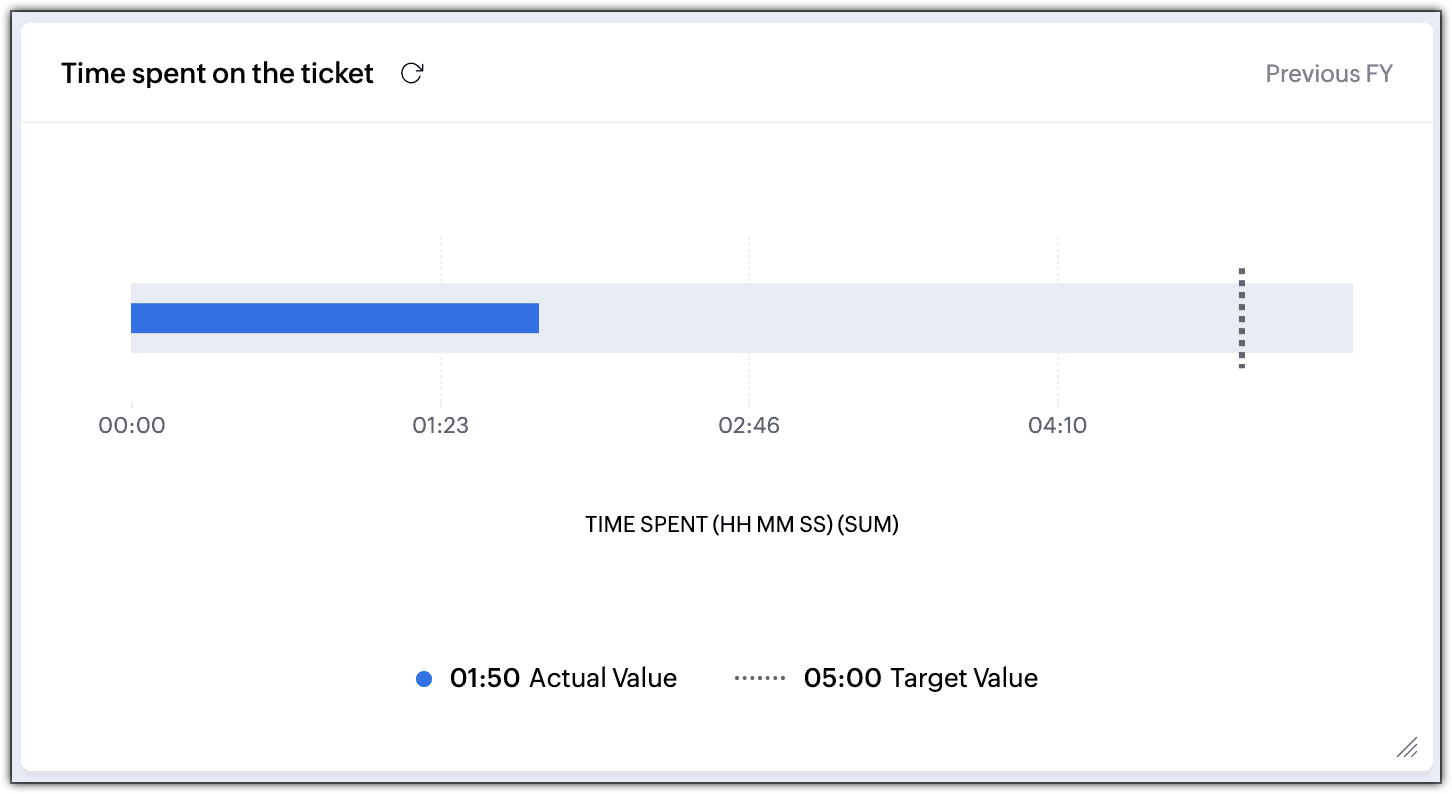
Task: Click the 01:23 axis label
Action: tap(441, 426)
